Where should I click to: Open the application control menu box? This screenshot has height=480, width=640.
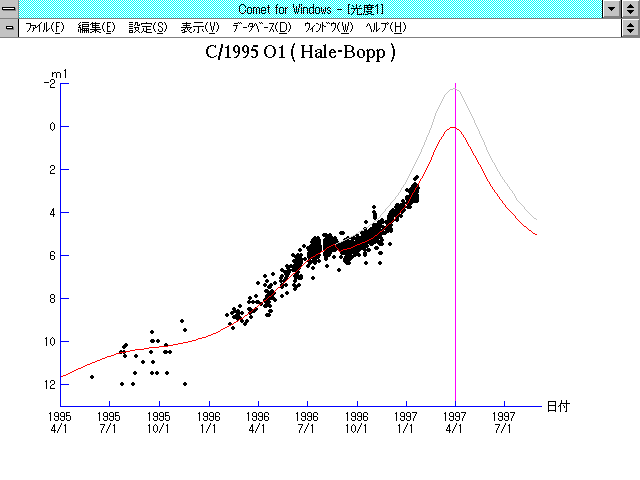(10, 9)
